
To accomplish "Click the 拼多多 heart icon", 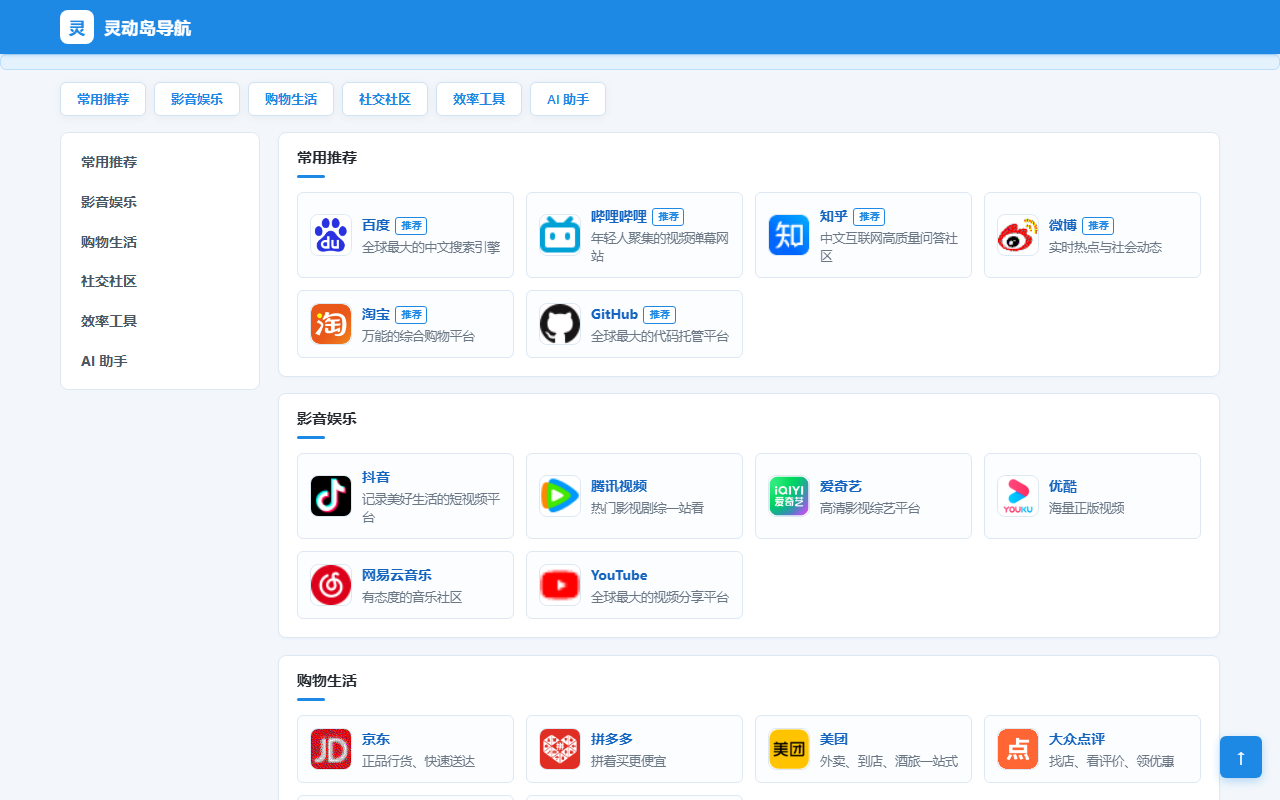I will point(560,749).
